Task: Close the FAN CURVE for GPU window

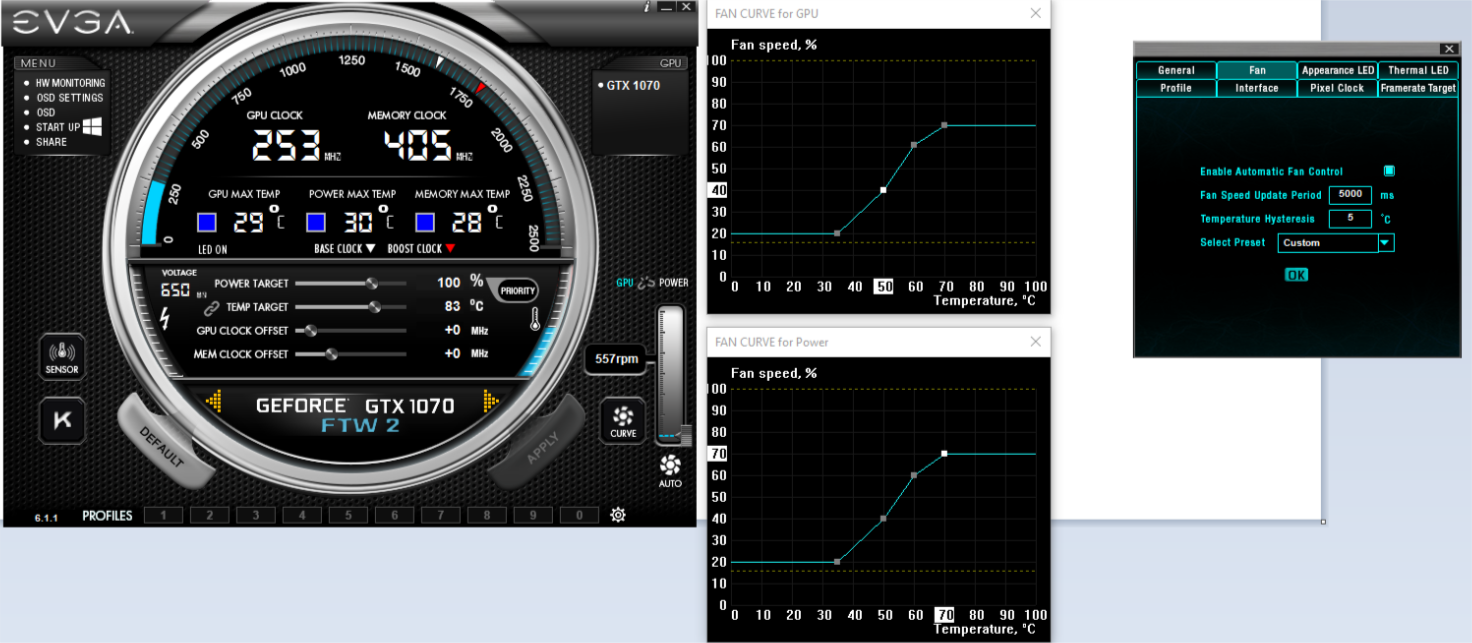Action: tap(1036, 13)
